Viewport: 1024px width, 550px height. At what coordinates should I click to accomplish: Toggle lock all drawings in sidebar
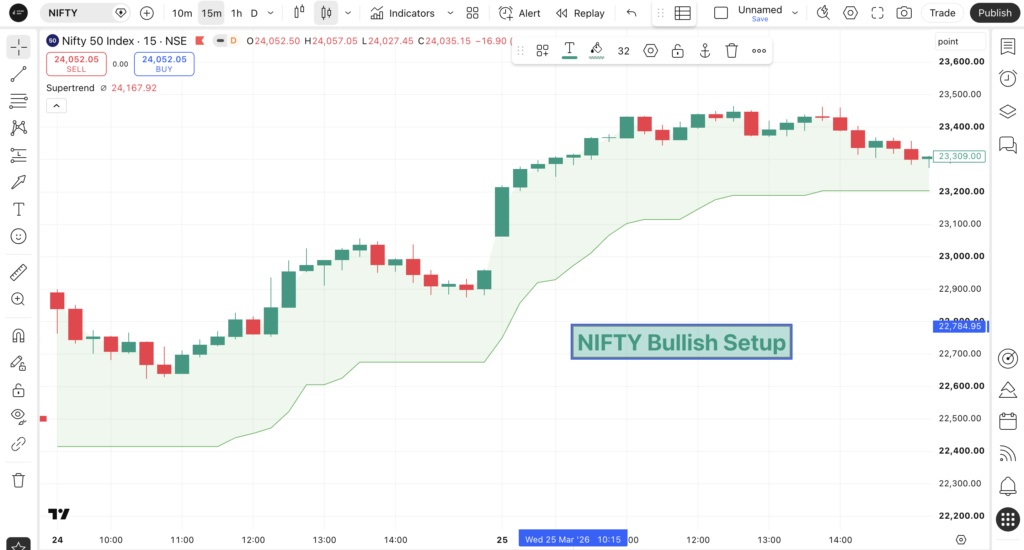point(18,390)
